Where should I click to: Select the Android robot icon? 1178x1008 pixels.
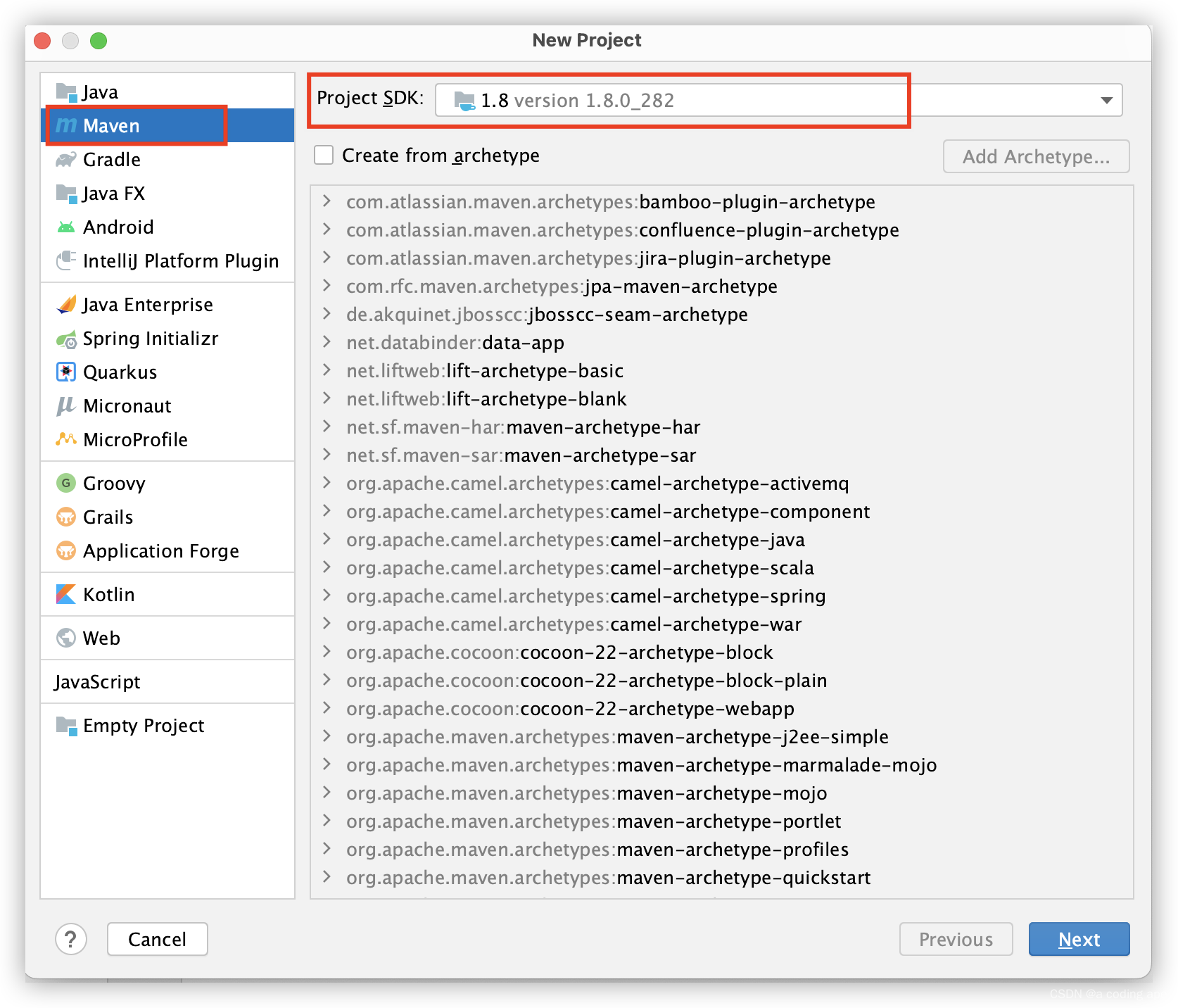pyautogui.click(x=66, y=227)
